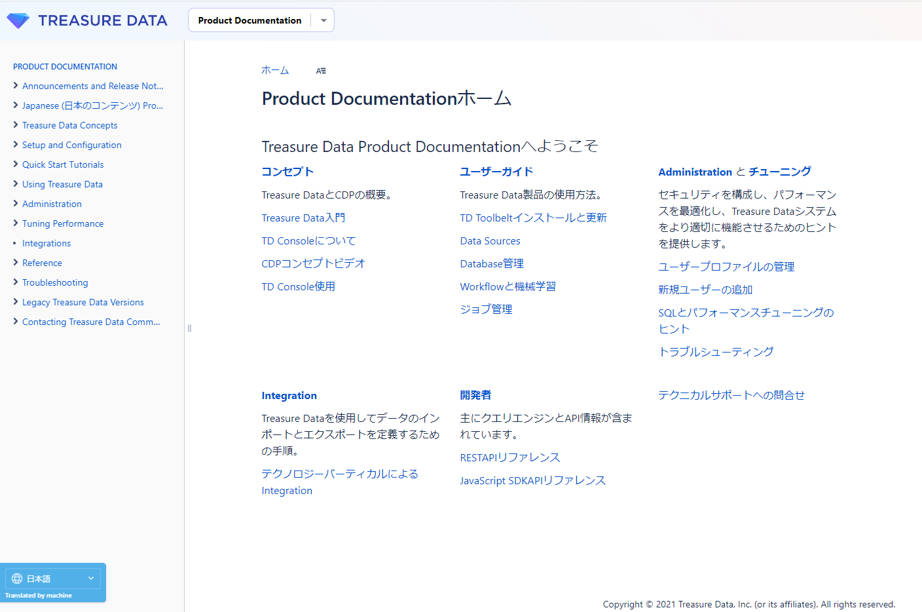The height and width of the screenshot is (612, 922).
Task: Open the 新規ユーザーの追加 link
Action: 706,290
